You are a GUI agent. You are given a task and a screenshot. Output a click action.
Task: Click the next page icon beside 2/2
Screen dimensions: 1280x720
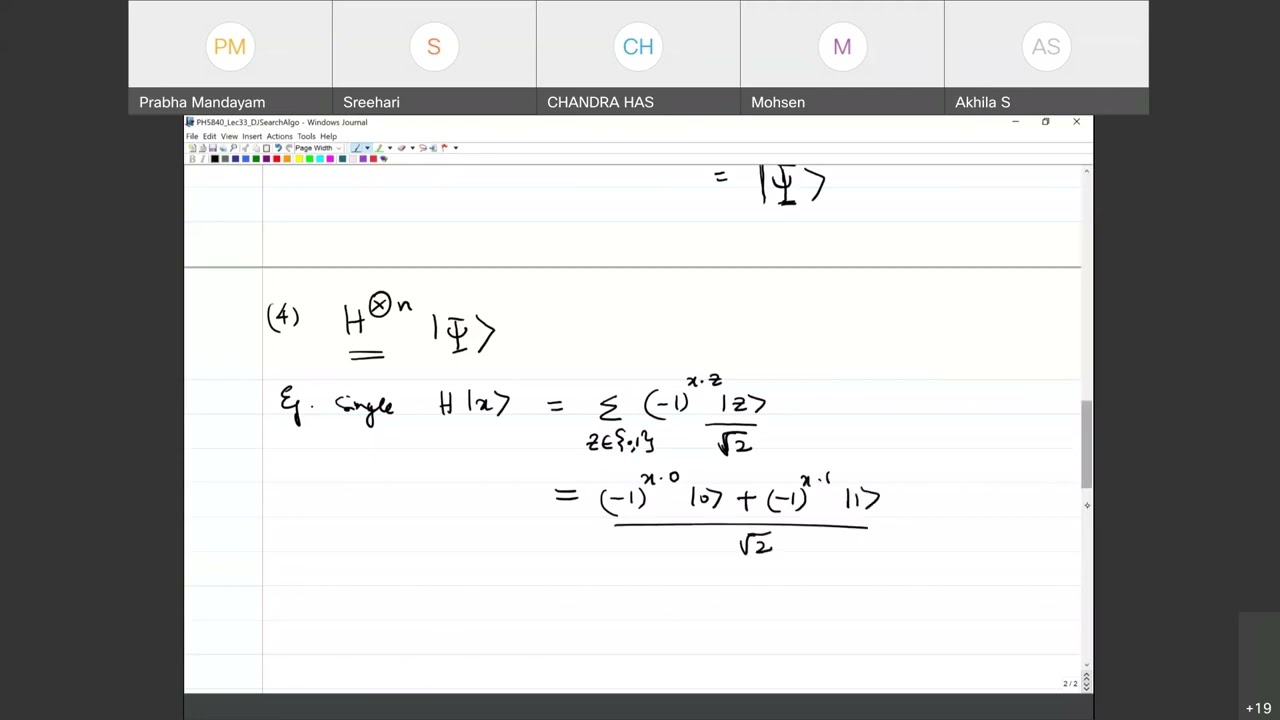coord(1087,685)
